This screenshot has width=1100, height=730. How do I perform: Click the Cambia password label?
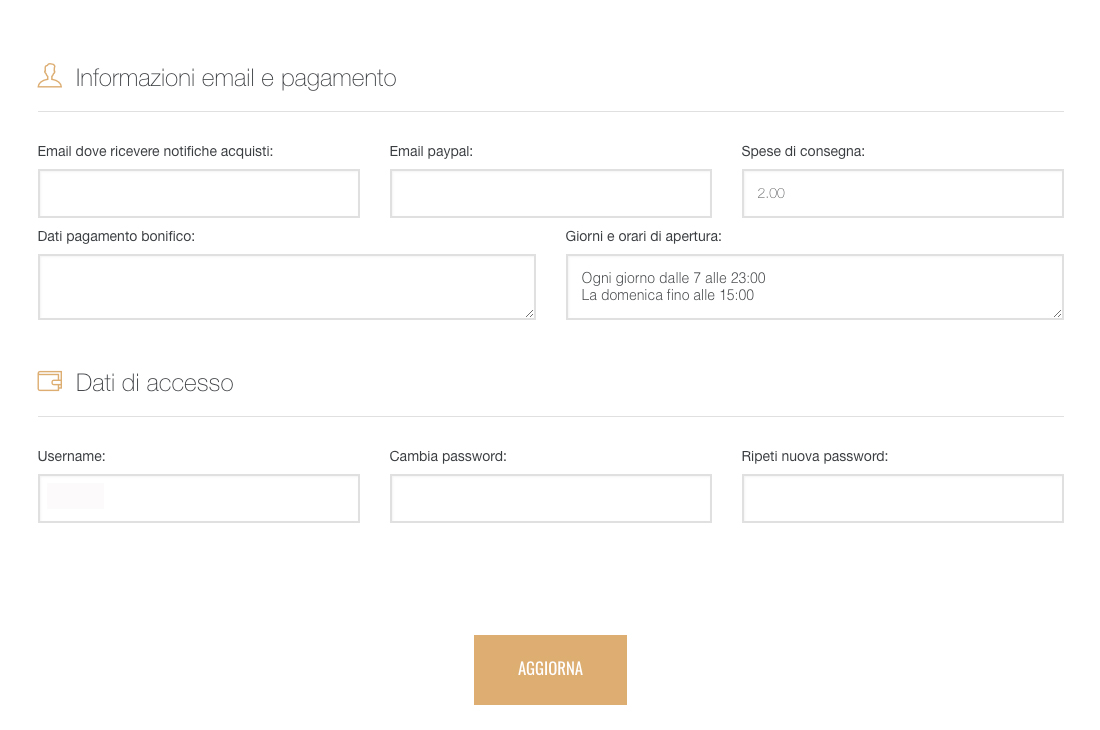tap(448, 457)
